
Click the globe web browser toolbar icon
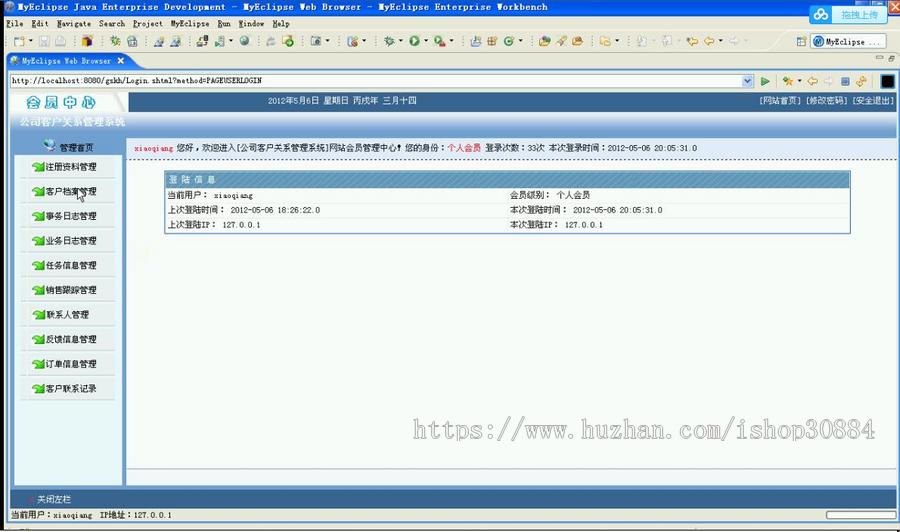tap(245, 41)
